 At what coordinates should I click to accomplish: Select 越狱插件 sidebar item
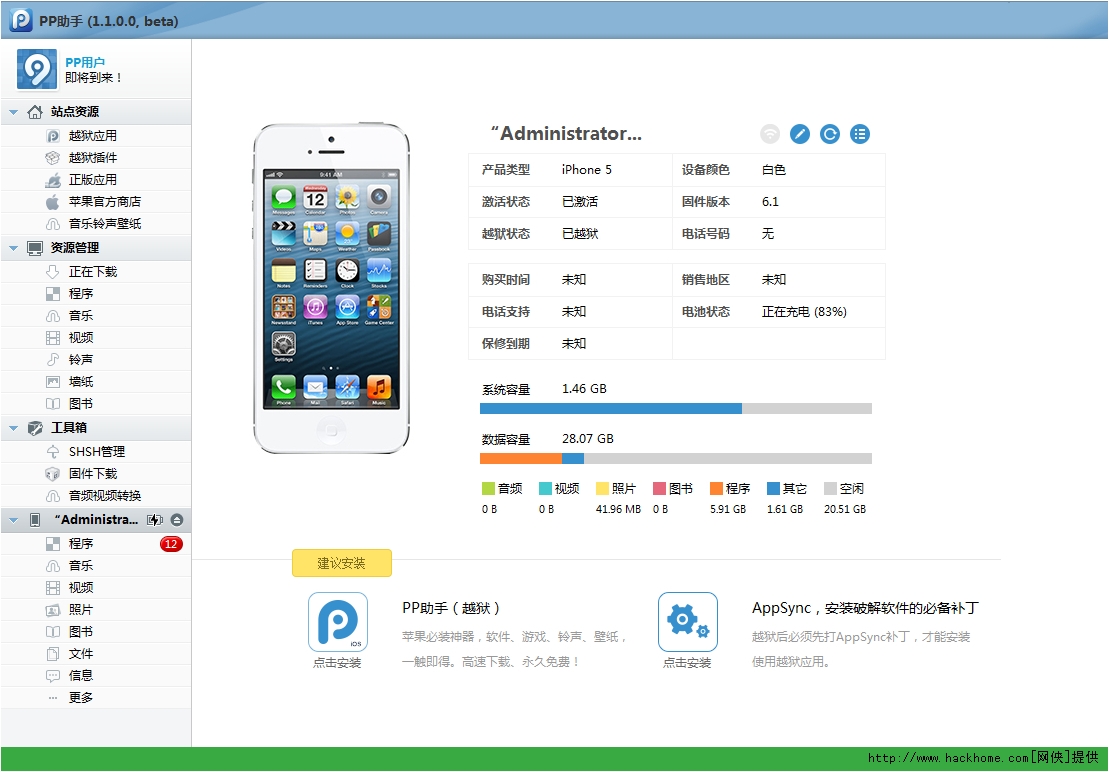95,158
